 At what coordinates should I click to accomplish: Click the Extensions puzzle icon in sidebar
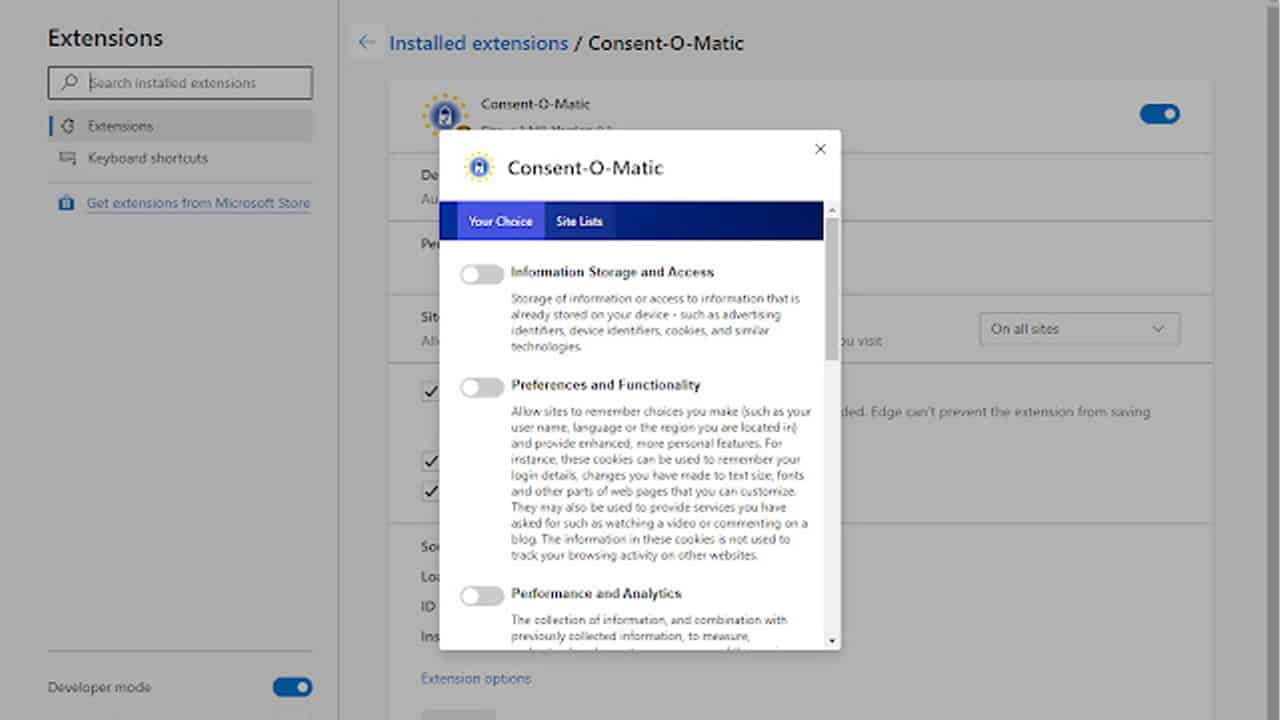[x=67, y=126]
